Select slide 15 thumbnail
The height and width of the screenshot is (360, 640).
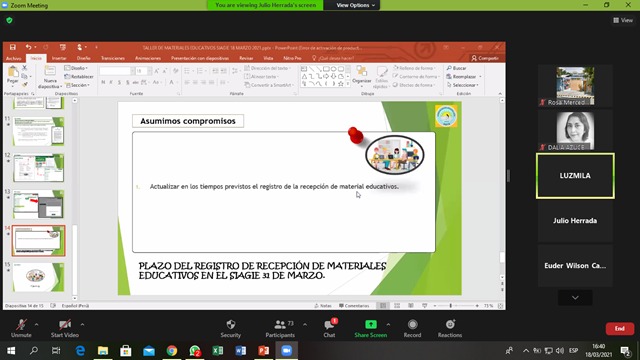38,277
